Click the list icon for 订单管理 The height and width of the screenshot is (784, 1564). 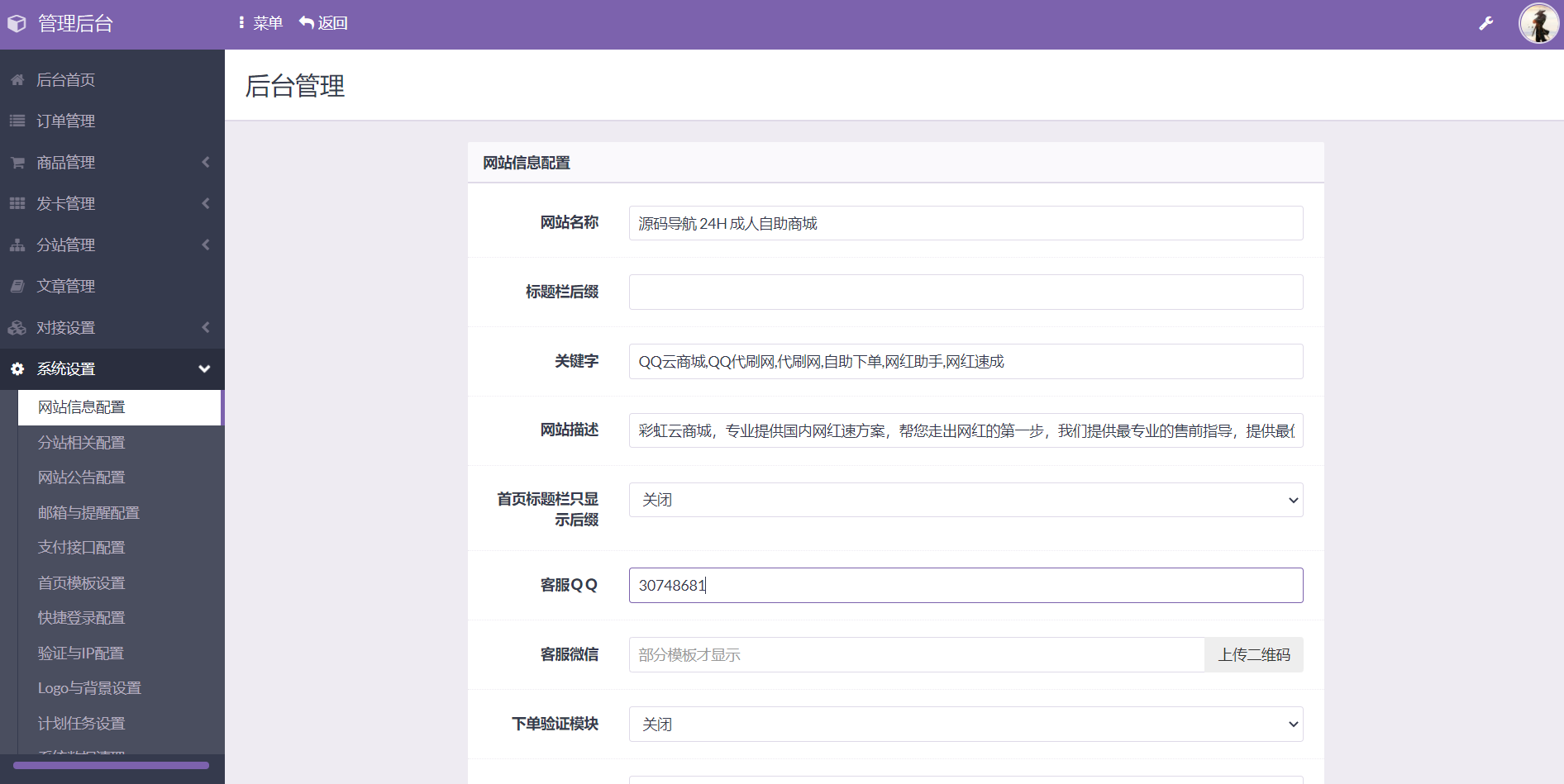(x=17, y=121)
